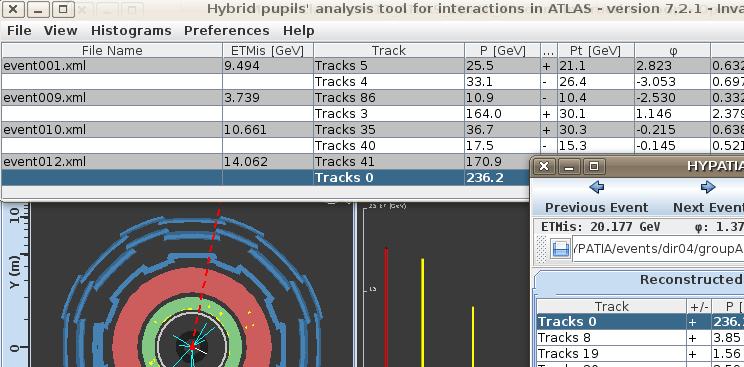This screenshot has height=367, width=744.
Task: Open the View menu
Action: [x=60, y=31]
